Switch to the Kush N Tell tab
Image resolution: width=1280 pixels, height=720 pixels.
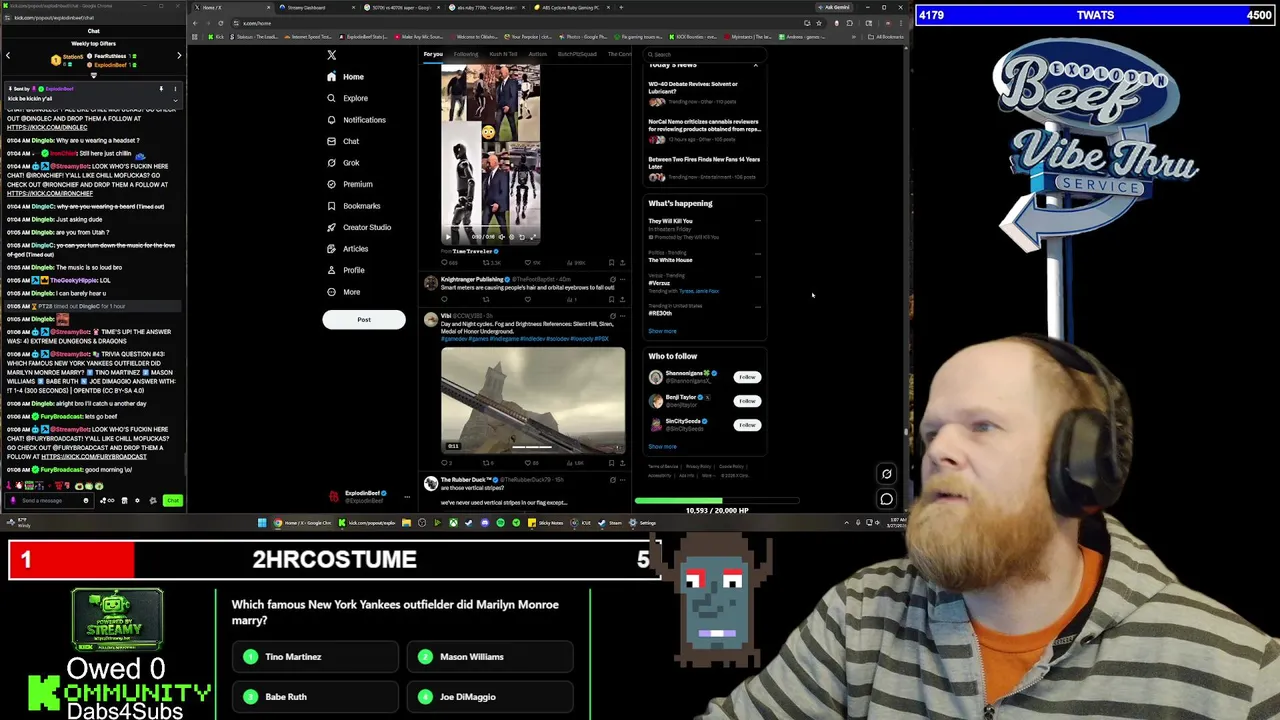(x=503, y=54)
